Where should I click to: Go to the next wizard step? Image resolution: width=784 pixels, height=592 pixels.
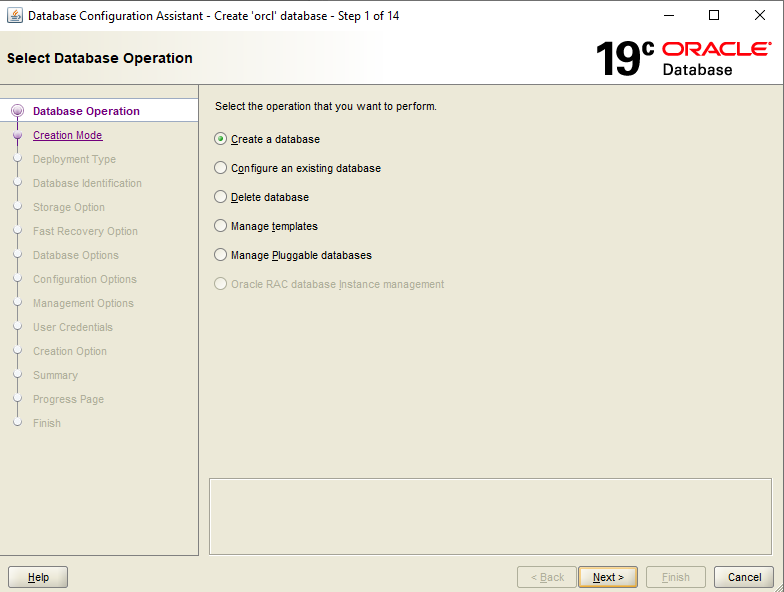click(x=608, y=577)
